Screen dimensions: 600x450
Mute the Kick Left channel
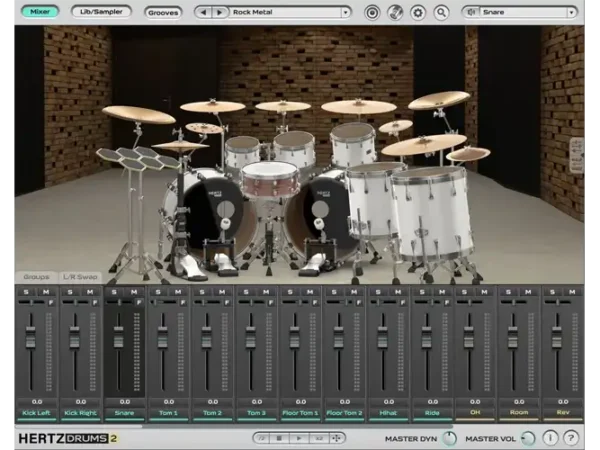[x=46, y=292]
